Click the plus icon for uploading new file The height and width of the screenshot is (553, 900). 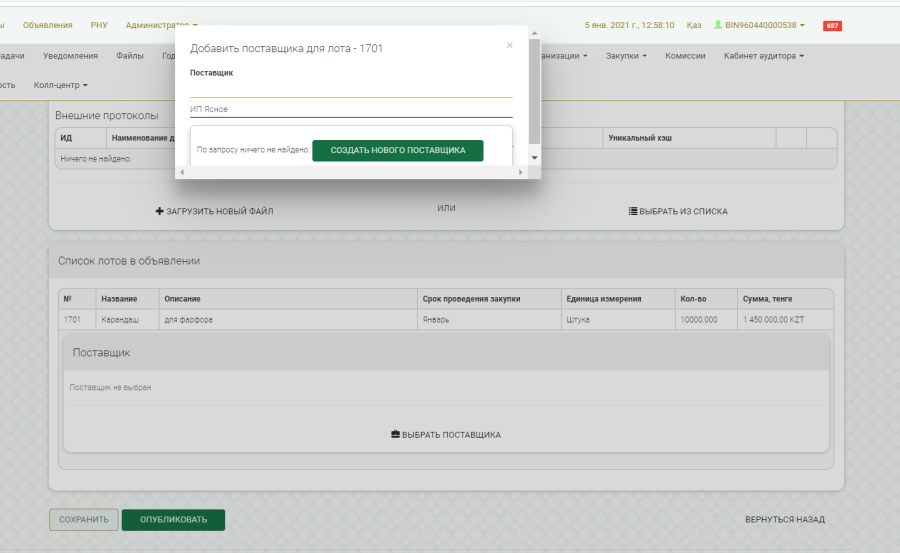[159, 212]
